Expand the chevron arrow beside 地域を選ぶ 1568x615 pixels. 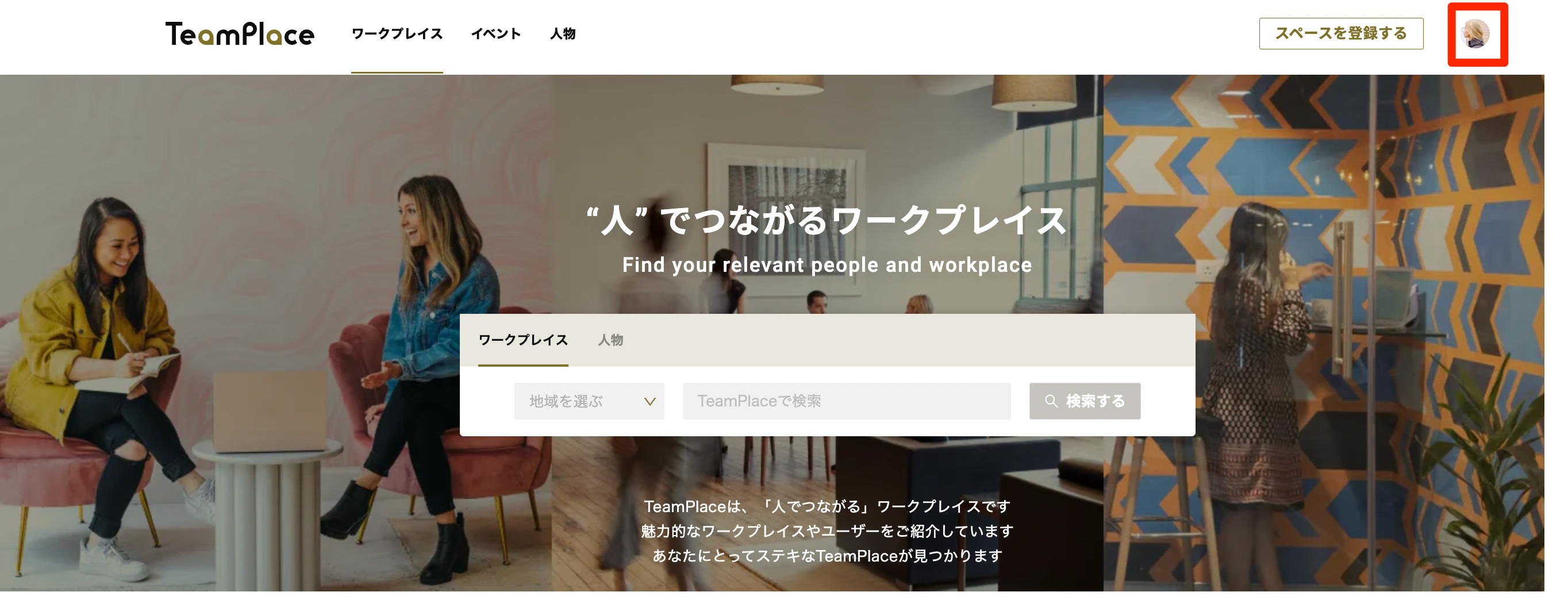pos(650,401)
